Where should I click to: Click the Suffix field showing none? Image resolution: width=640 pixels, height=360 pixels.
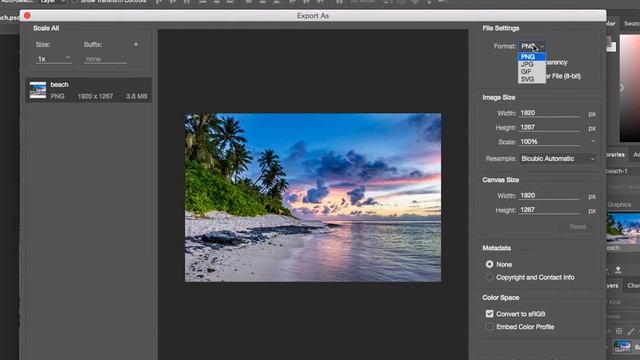coord(105,59)
